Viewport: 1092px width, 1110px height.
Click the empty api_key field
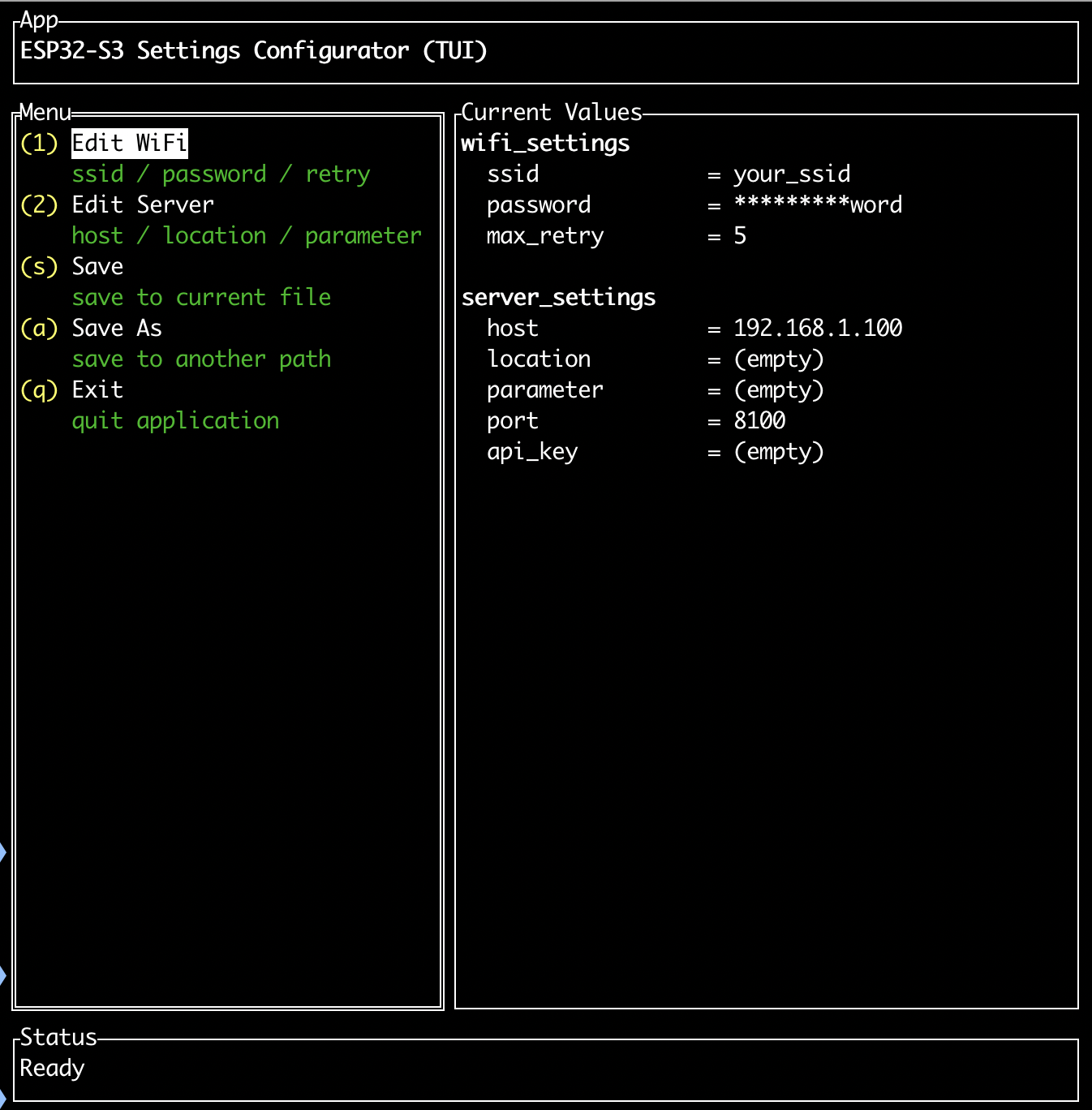pyautogui.click(x=779, y=451)
